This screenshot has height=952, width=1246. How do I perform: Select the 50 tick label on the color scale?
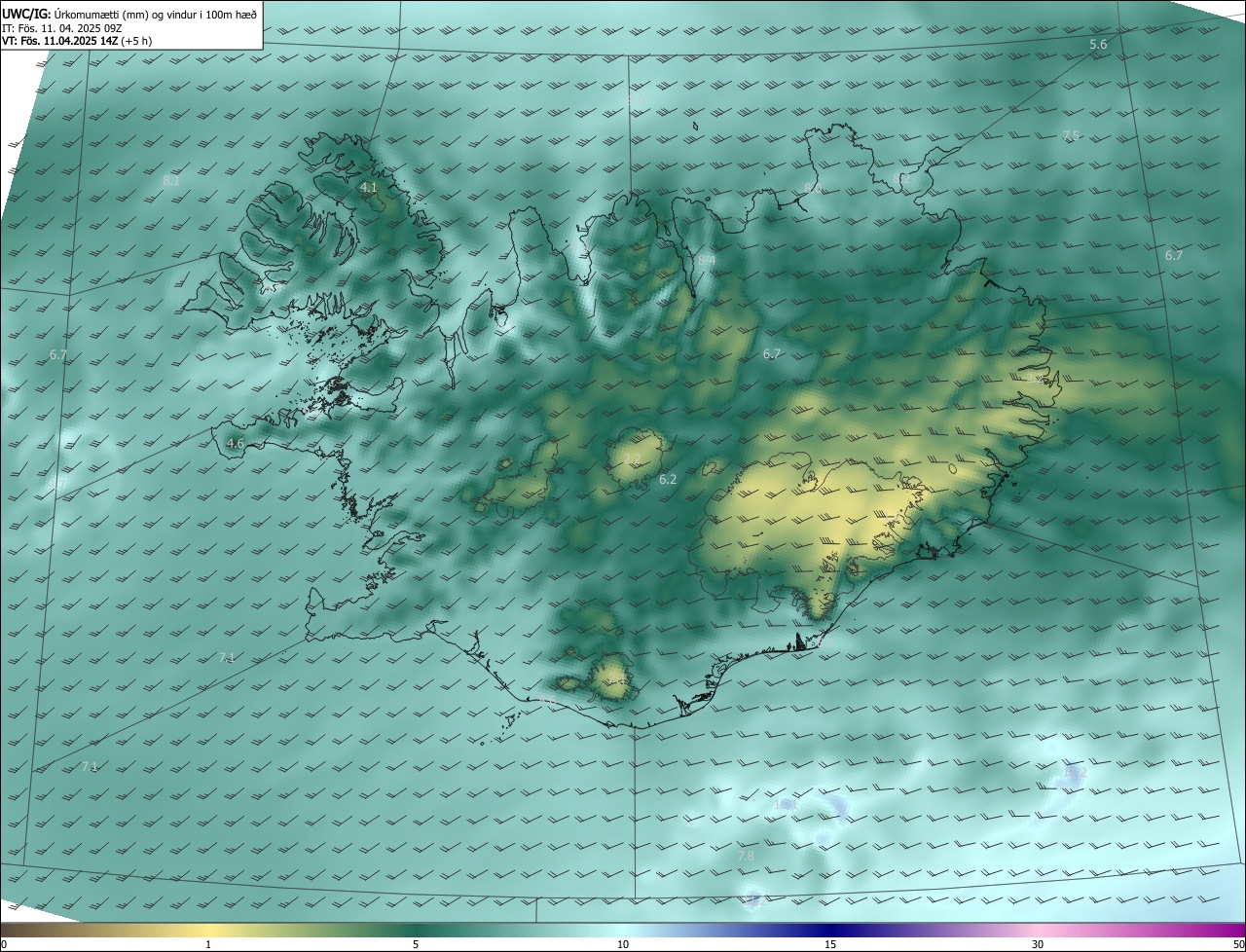point(1237,944)
